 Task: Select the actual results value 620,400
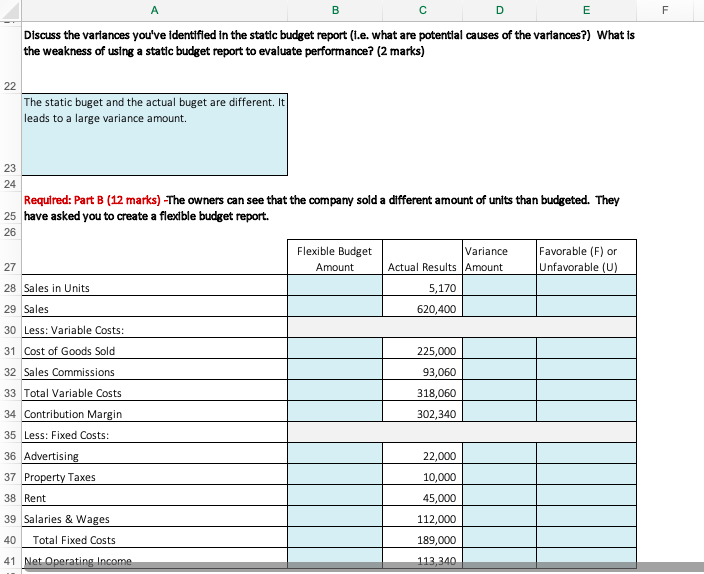point(422,306)
